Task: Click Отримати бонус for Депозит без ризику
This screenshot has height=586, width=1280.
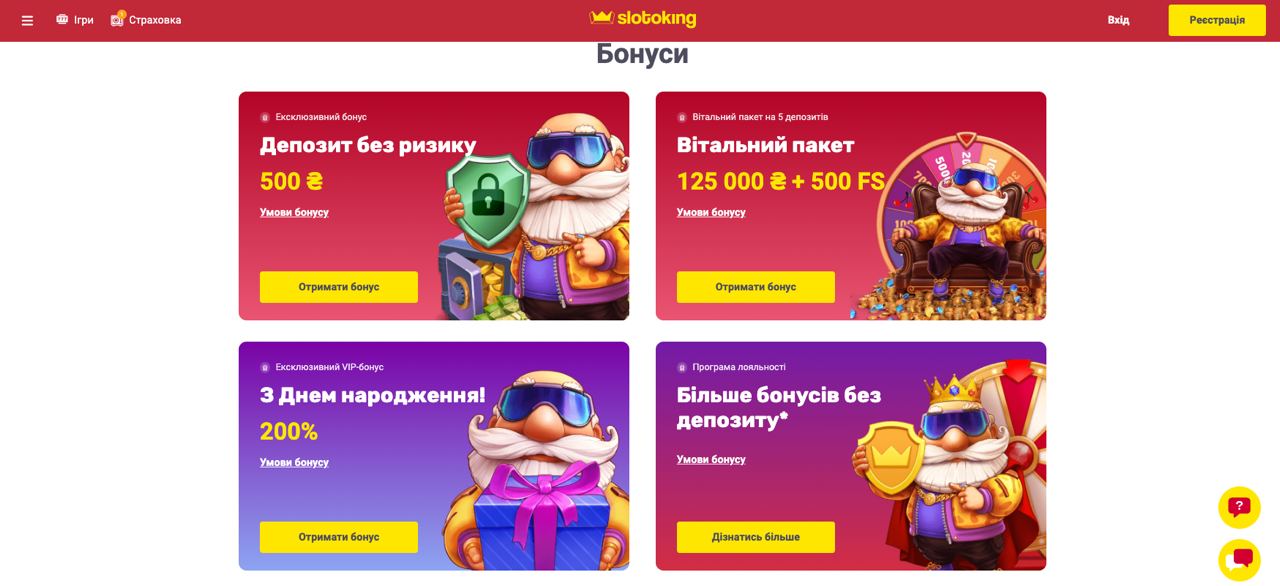Action: click(x=339, y=287)
